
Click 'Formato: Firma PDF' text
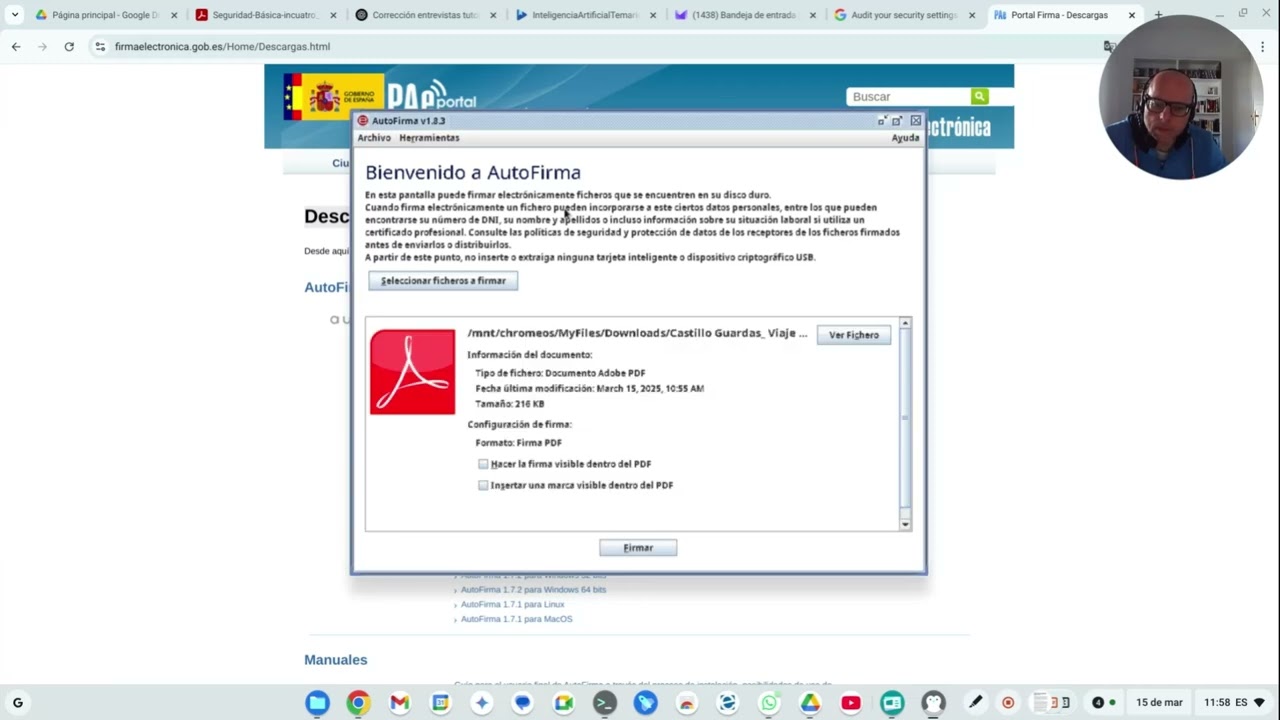coord(518,443)
